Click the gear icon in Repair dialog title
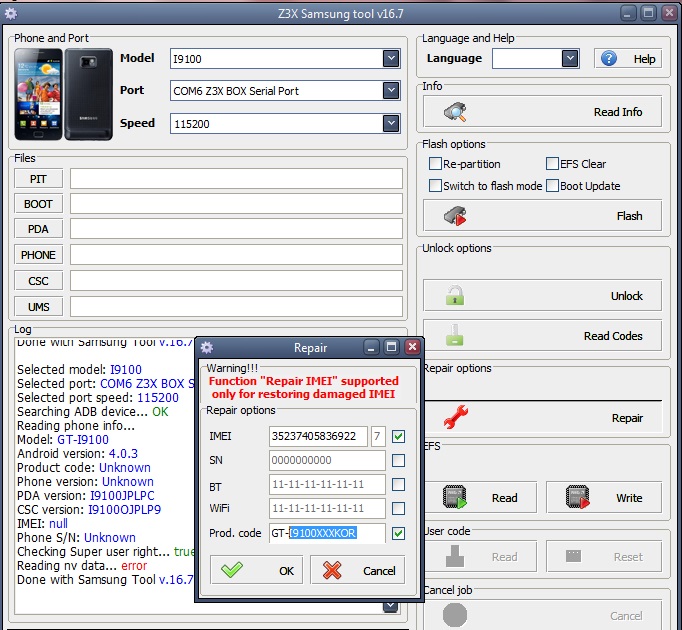This screenshot has height=630, width=682. (207, 347)
